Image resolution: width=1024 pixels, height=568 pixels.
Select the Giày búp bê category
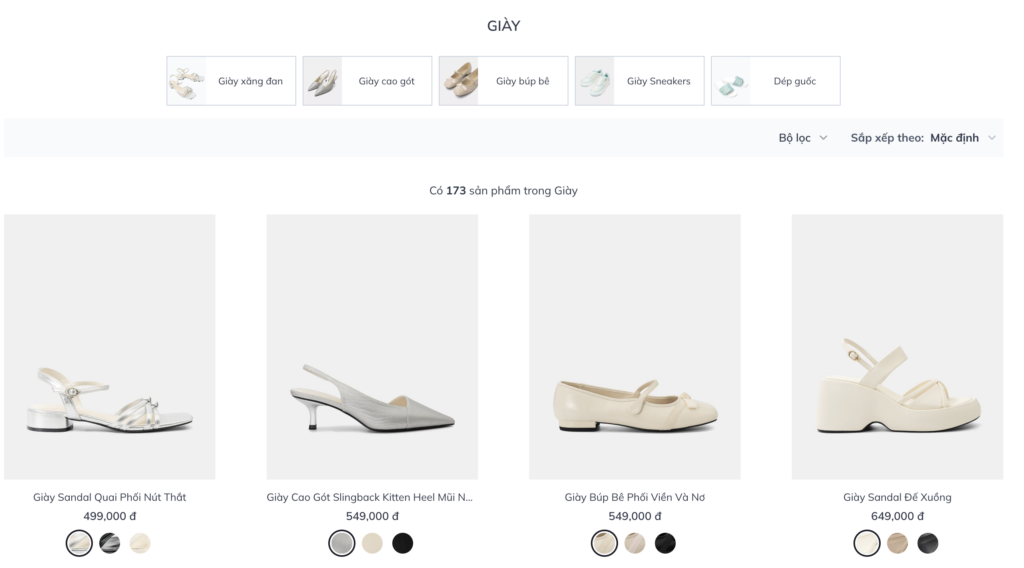pyautogui.click(x=504, y=81)
